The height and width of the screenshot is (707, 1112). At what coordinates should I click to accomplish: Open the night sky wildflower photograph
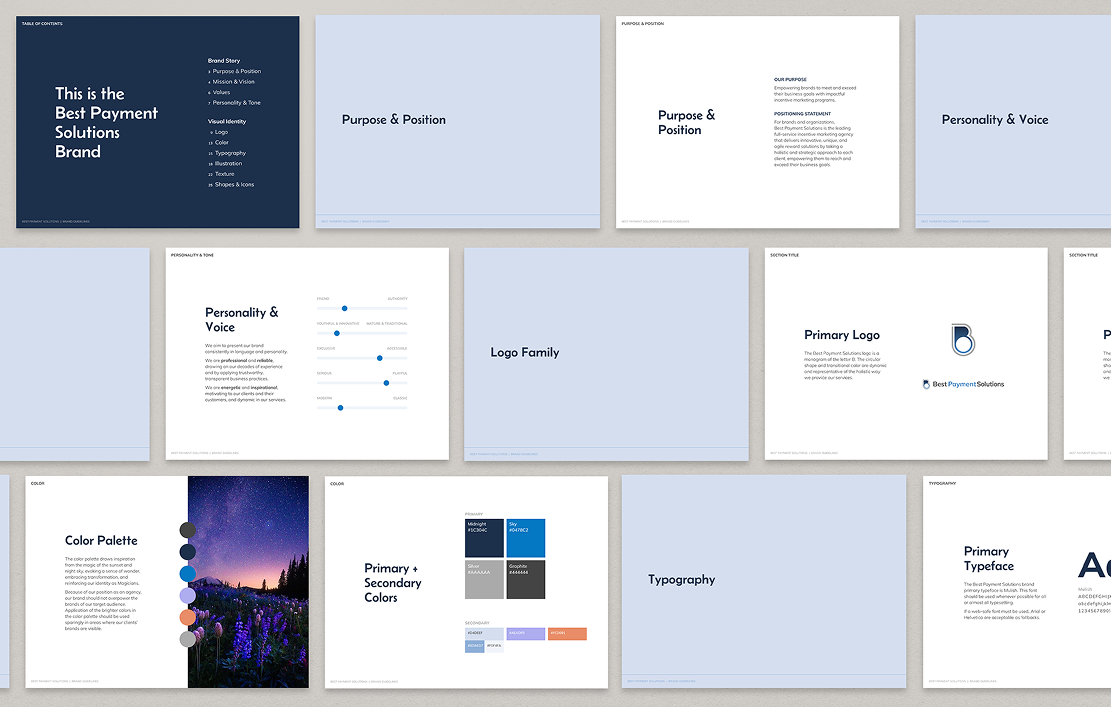[248, 581]
